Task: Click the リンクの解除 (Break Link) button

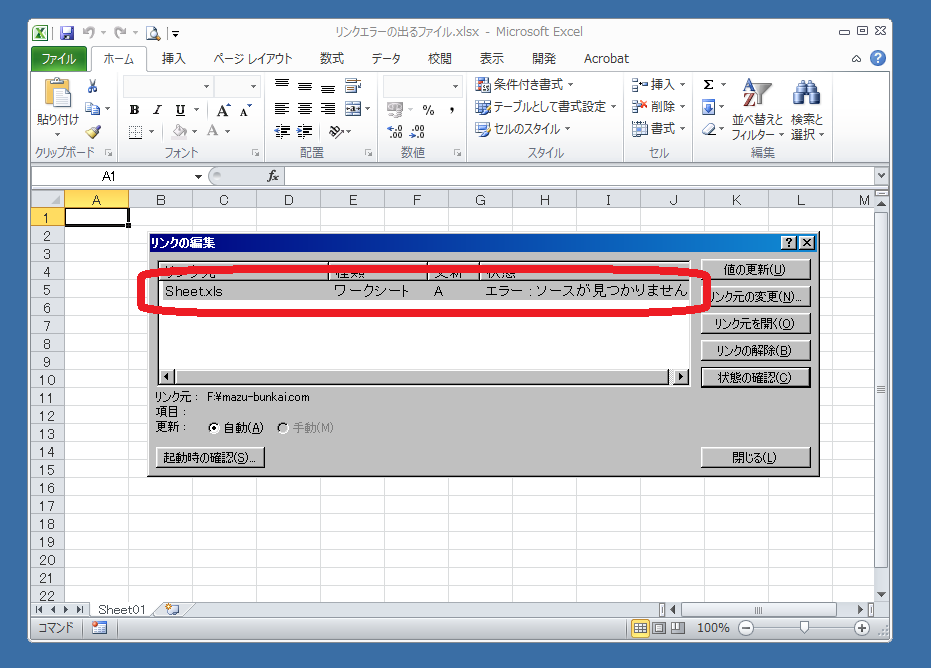Action: (755, 351)
